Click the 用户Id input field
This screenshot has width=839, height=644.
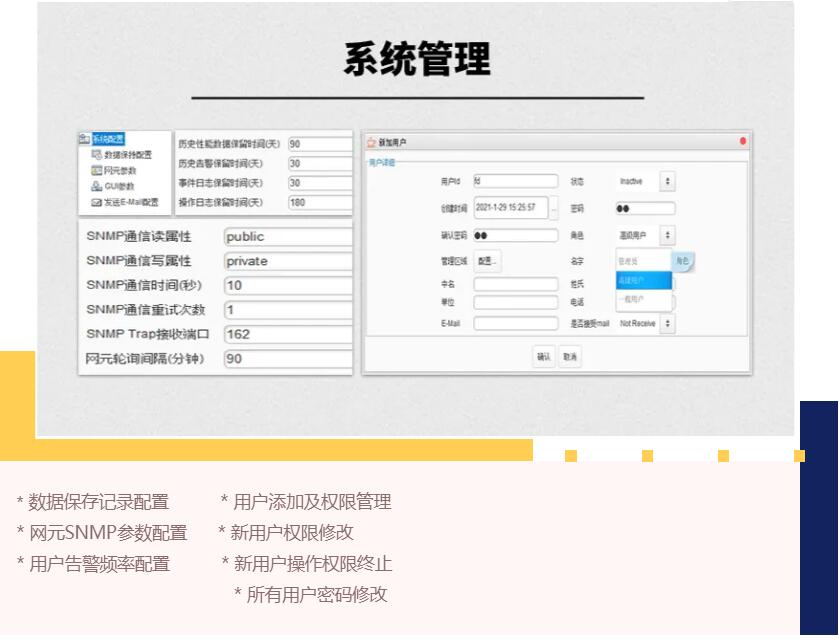(515, 182)
